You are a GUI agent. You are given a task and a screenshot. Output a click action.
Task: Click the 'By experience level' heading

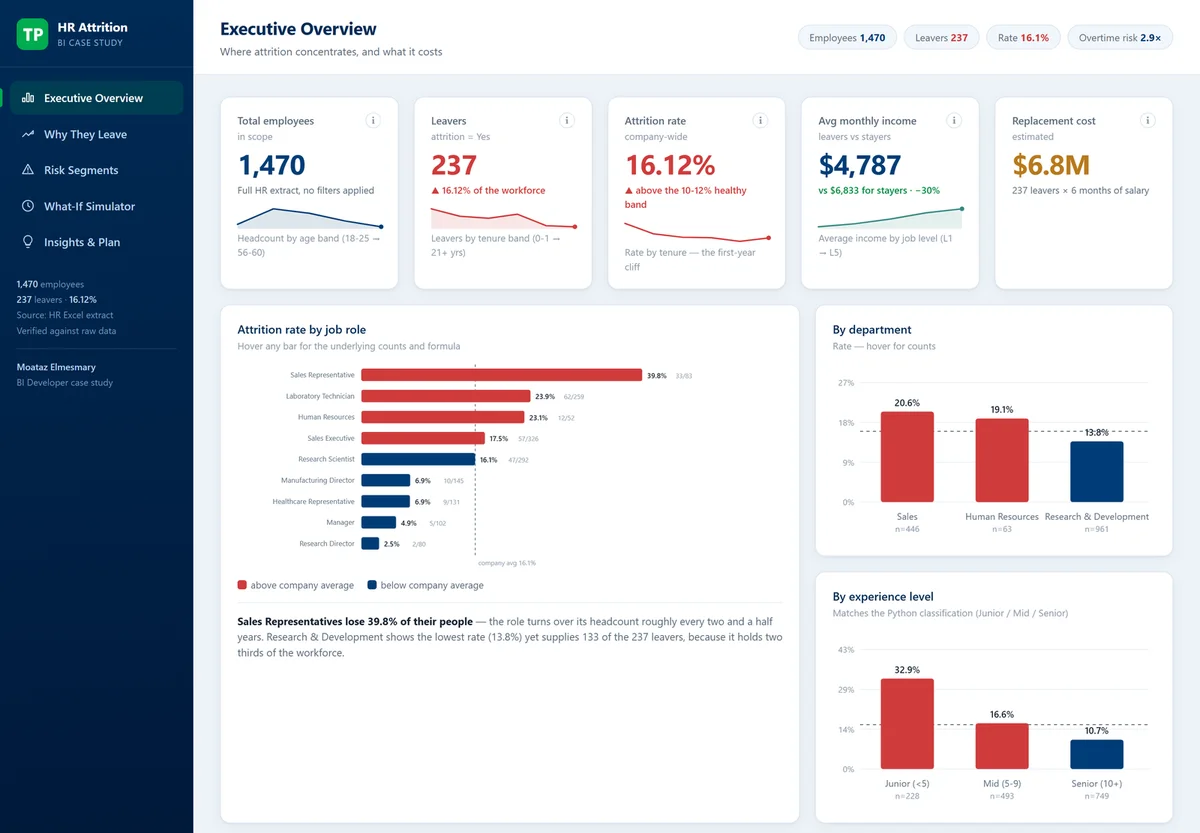[x=884, y=596]
